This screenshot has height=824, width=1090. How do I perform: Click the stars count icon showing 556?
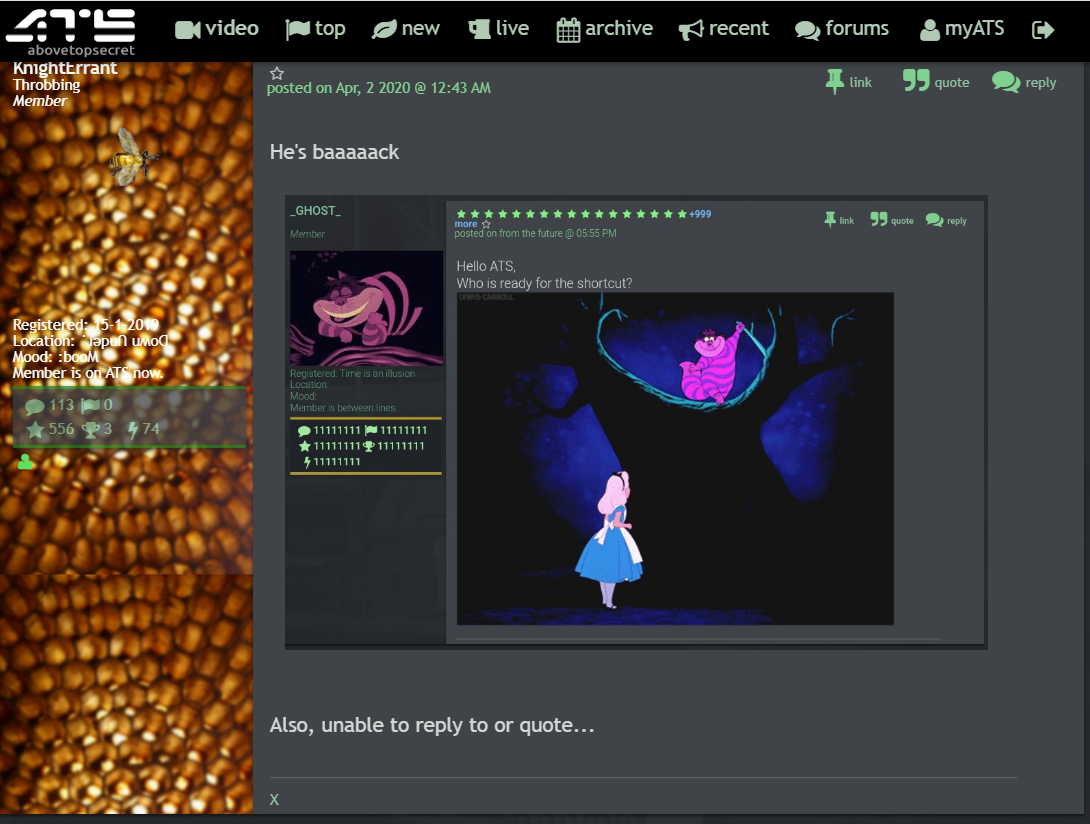click(35, 430)
